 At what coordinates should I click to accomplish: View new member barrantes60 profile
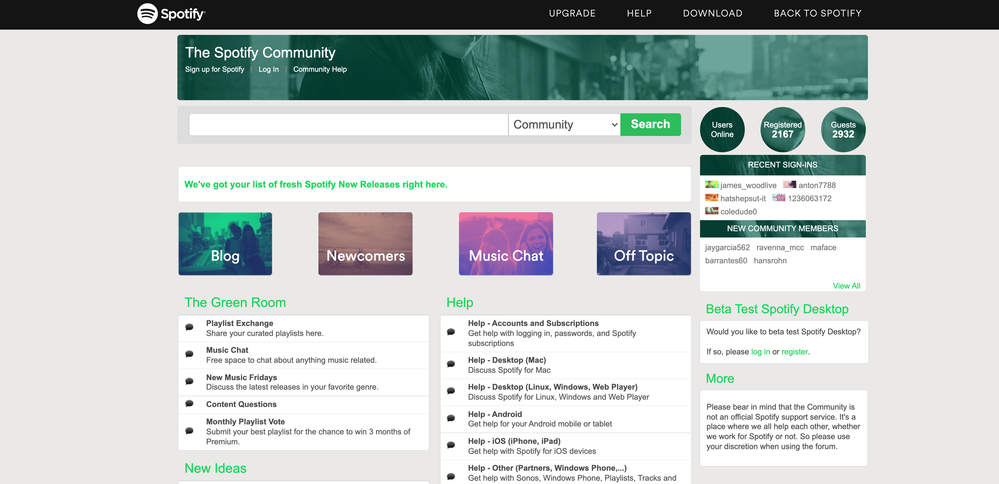(x=726, y=261)
